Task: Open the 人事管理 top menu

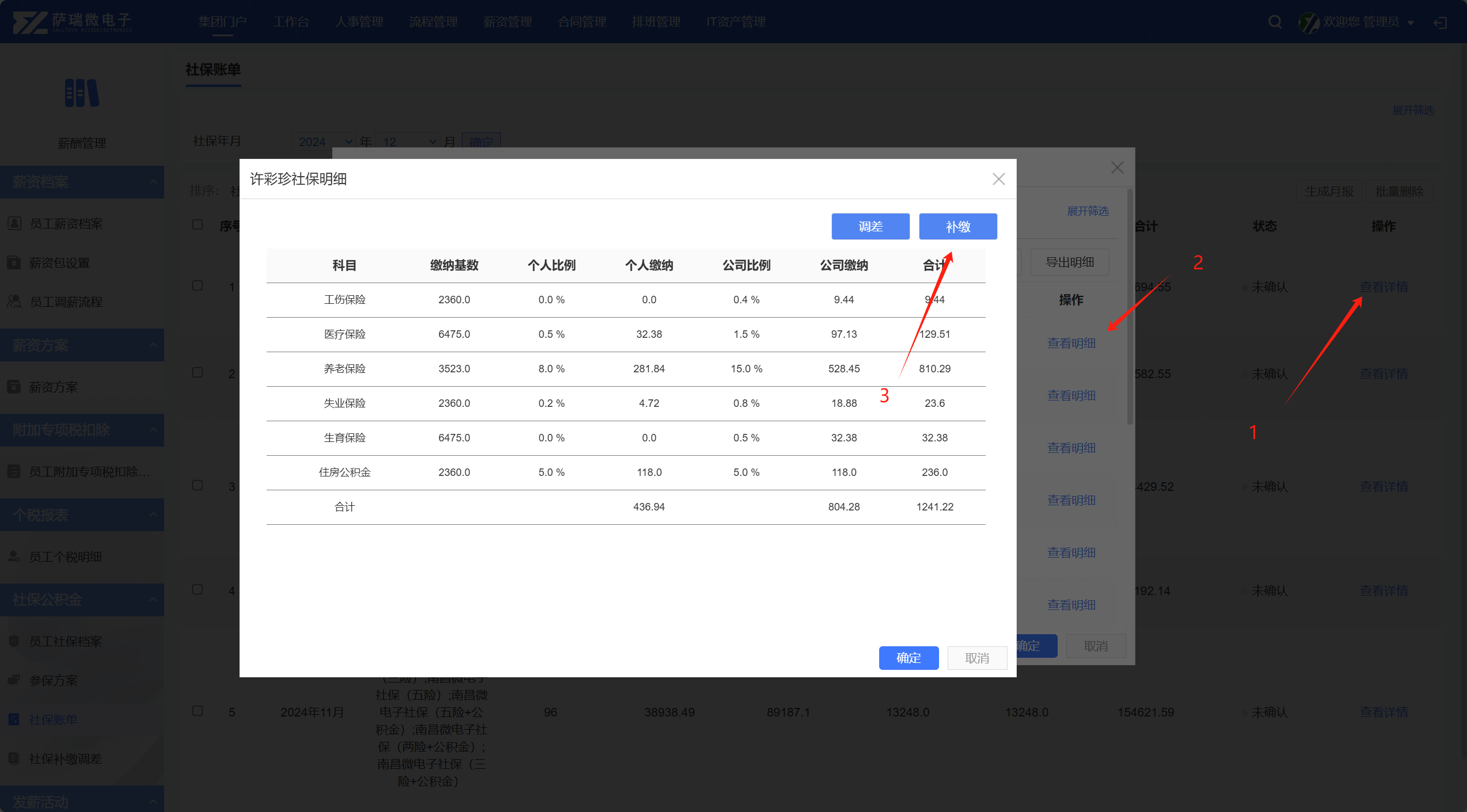Action: tap(359, 22)
